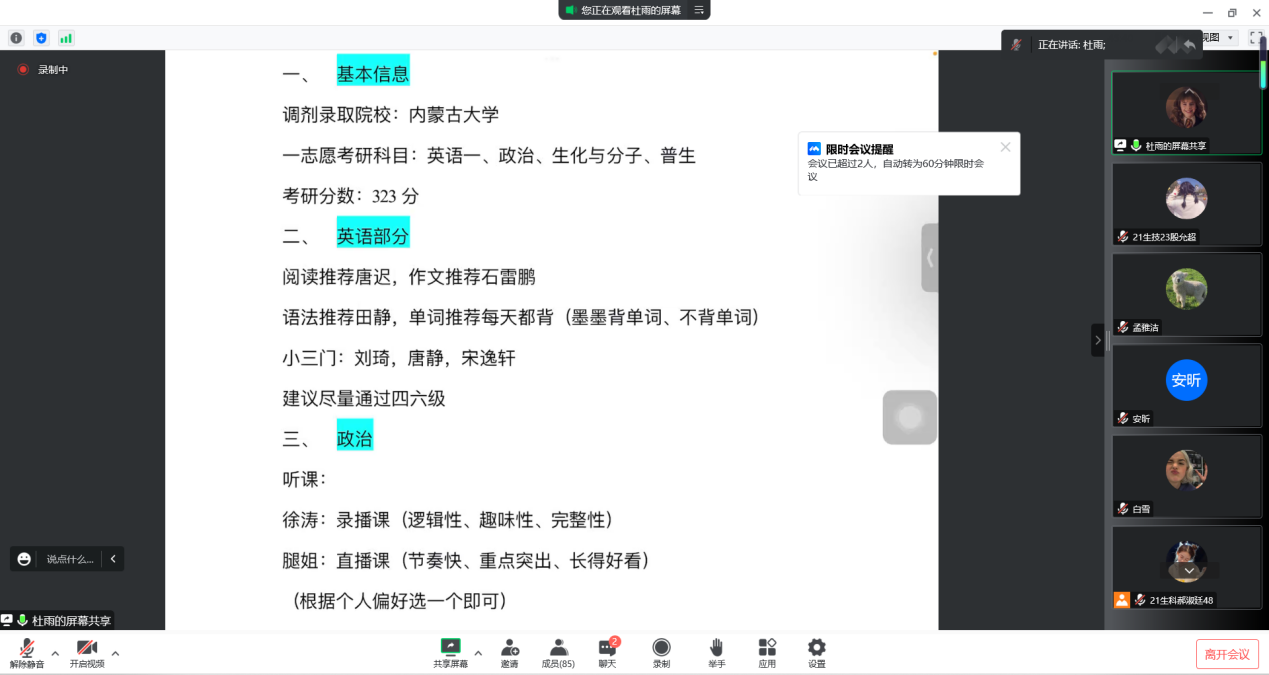Open the 应用 apps icon
Screen dimensions: 1269x675
(x=767, y=648)
